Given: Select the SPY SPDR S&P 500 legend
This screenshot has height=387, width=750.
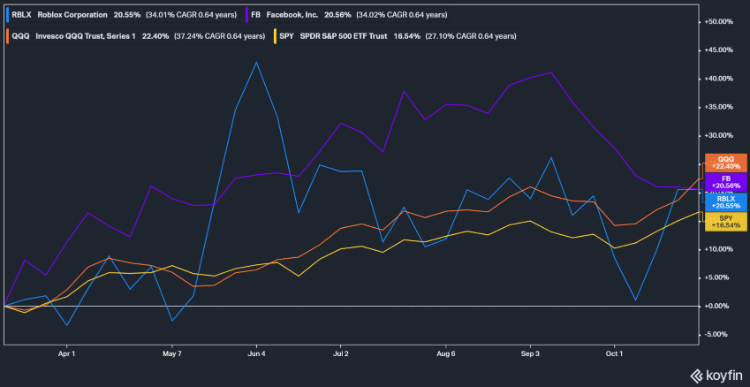Looking at the screenshot, I should point(396,36).
